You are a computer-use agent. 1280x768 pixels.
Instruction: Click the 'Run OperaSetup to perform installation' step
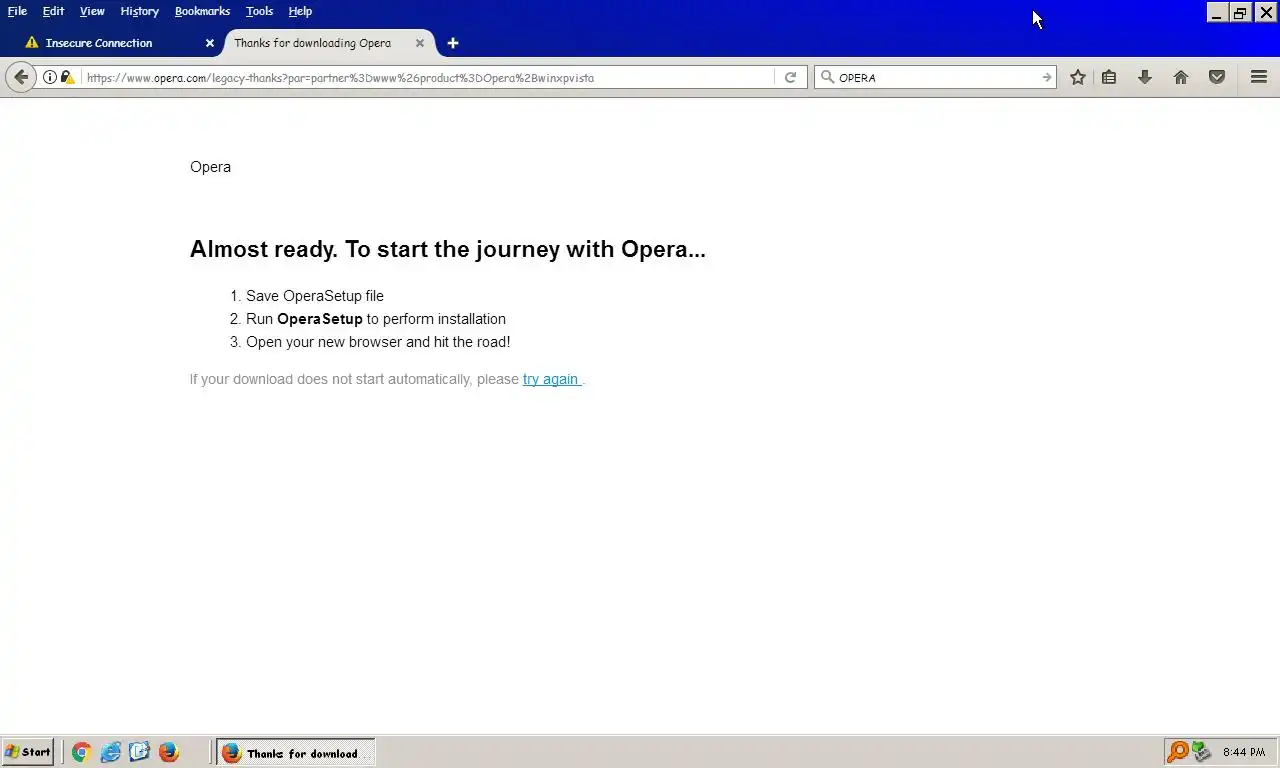[x=376, y=319]
